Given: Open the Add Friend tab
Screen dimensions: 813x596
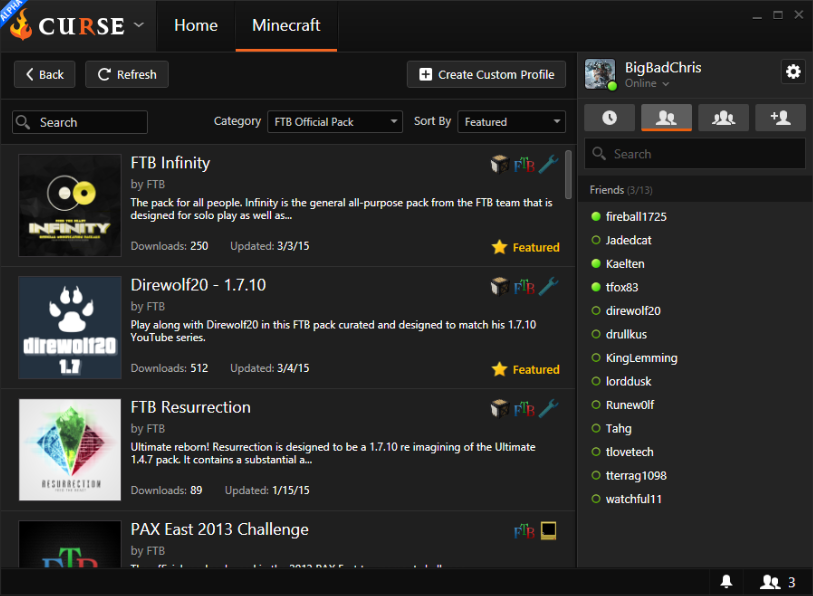Looking at the screenshot, I should click(x=780, y=117).
